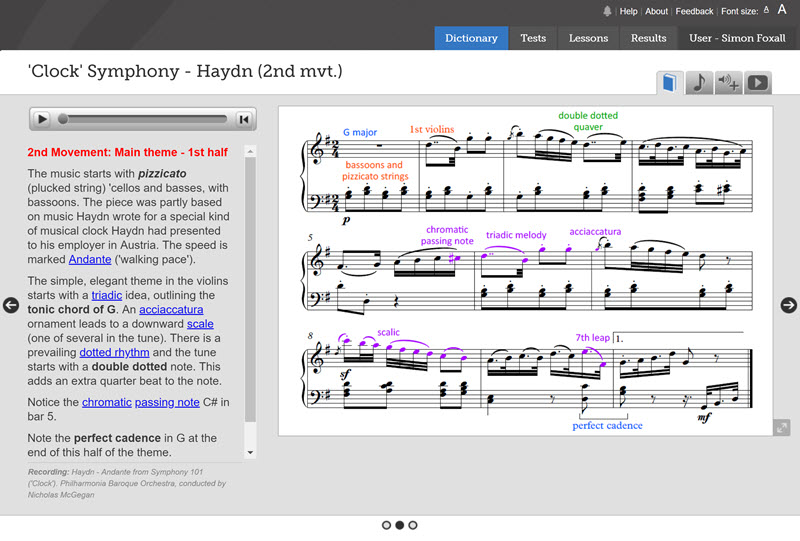Click the 'chromatic passing note' score annotation
This screenshot has height=541, width=800.
click(x=447, y=235)
